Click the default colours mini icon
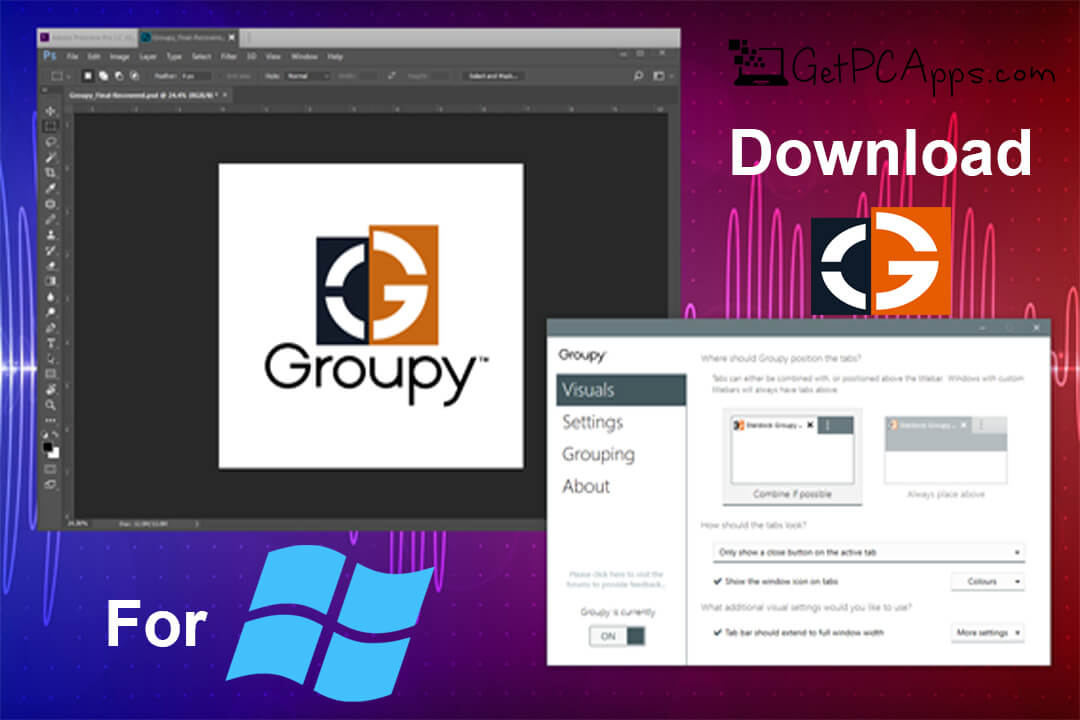The image size is (1080, 720). click(45, 435)
